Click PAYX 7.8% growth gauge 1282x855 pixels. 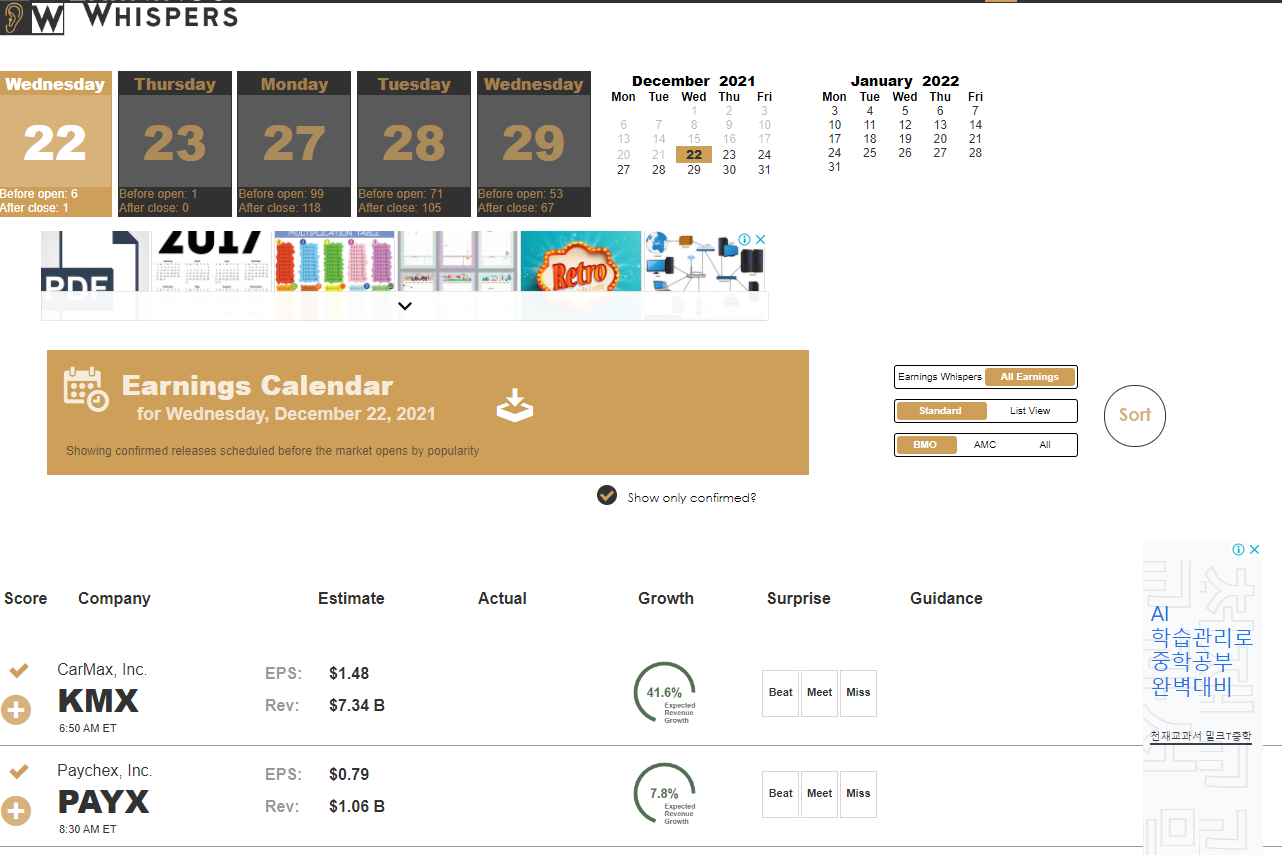click(x=665, y=793)
